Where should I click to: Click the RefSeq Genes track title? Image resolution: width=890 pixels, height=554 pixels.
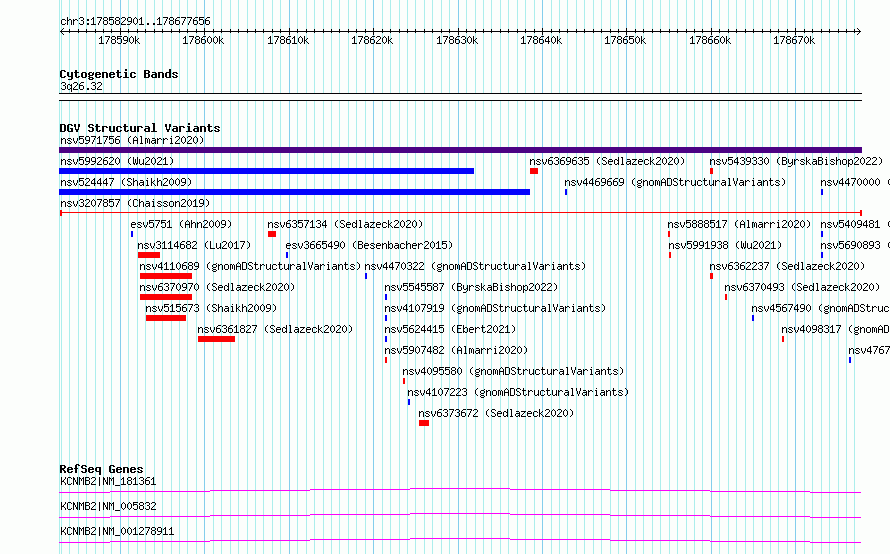pyautogui.click(x=101, y=469)
